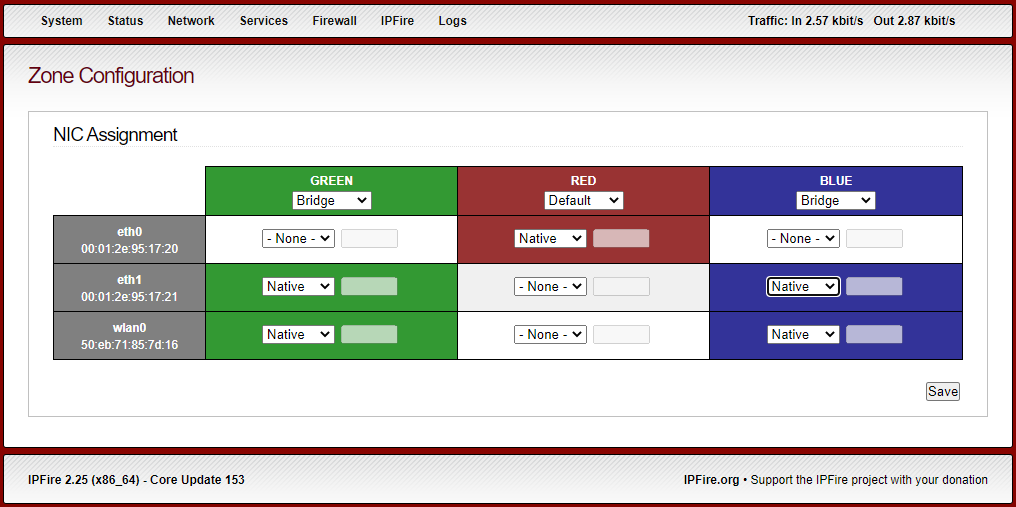
Task: Click wlan0 GREEN VLAN ID field
Action: [x=369, y=335]
